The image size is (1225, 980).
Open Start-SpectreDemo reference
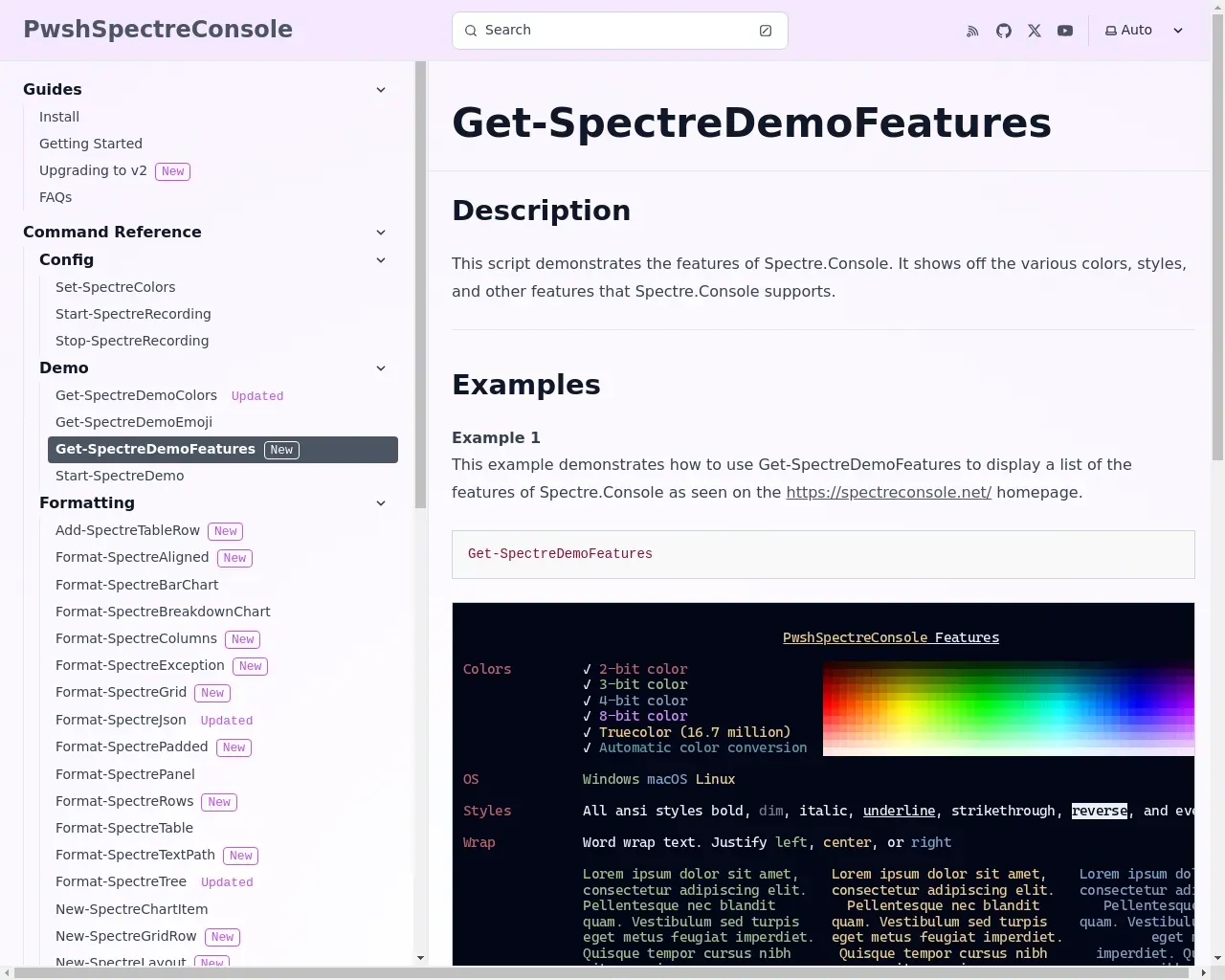click(120, 476)
